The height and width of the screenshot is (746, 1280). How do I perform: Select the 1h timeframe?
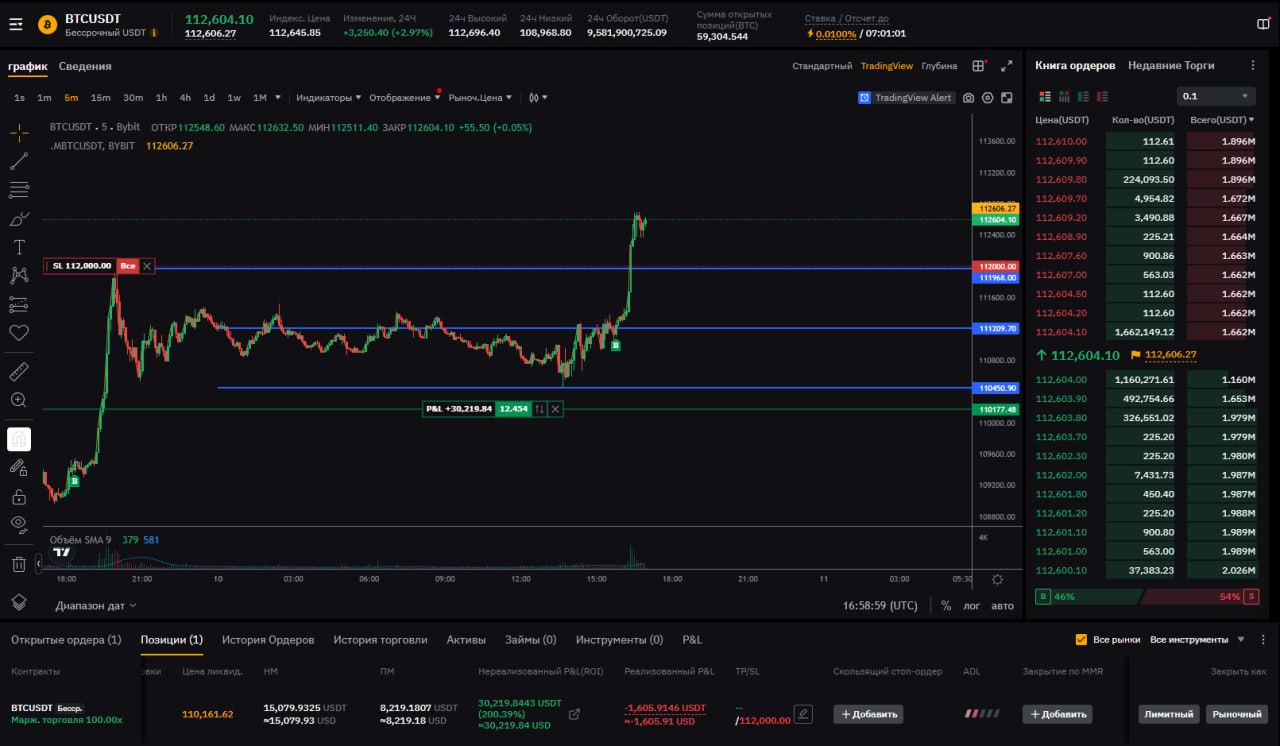click(x=161, y=98)
